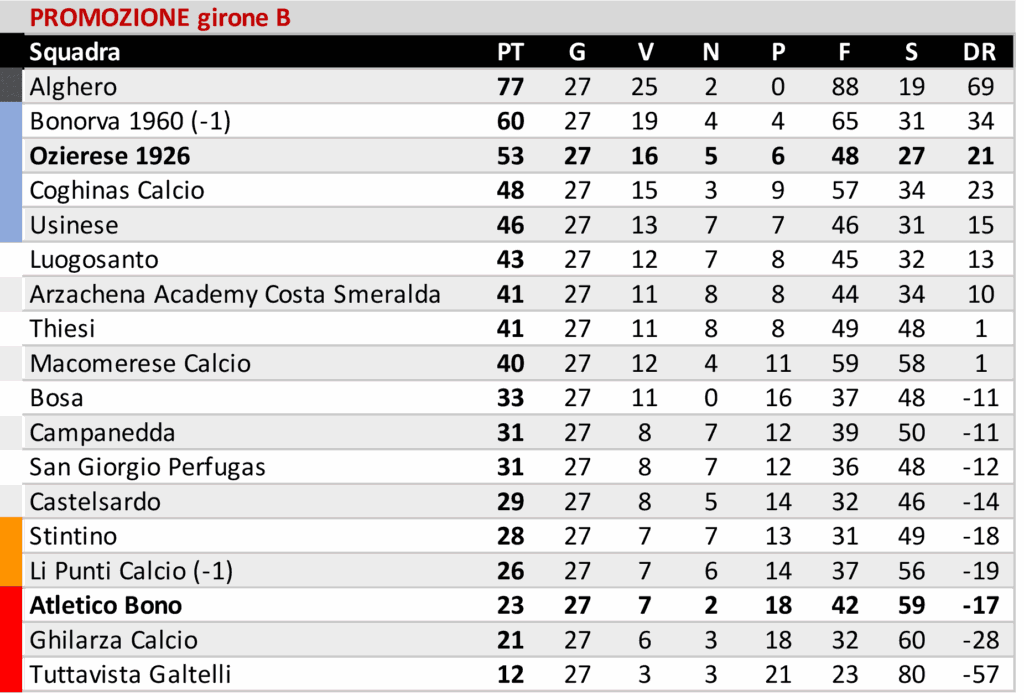Viewport: 1024px width, 700px height.
Task: Click Alghero's points total of 77
Action: tap(510, 87)
